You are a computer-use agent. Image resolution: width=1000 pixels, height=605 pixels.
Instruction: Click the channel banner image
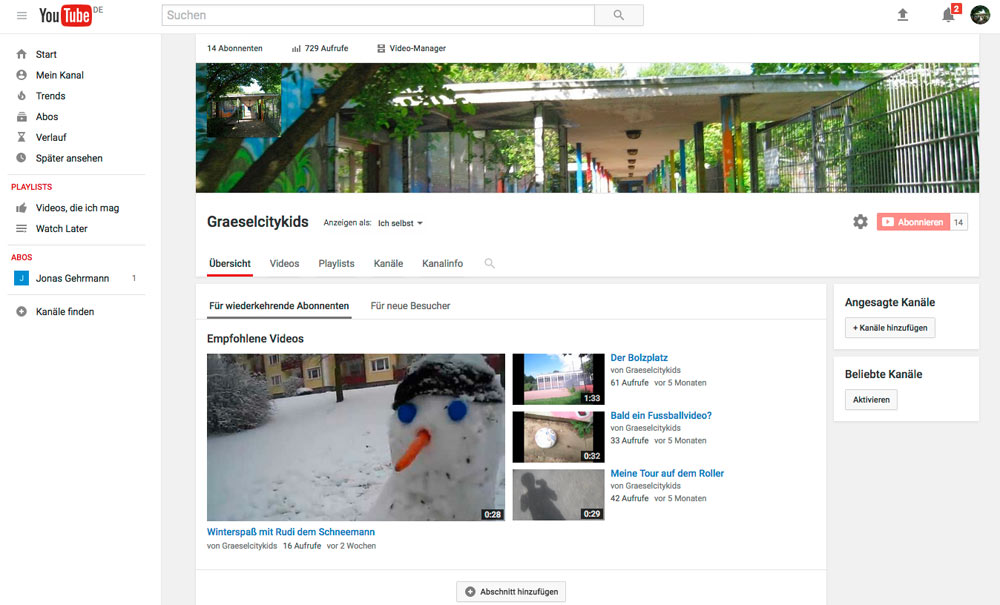click(x=587, y=128)
